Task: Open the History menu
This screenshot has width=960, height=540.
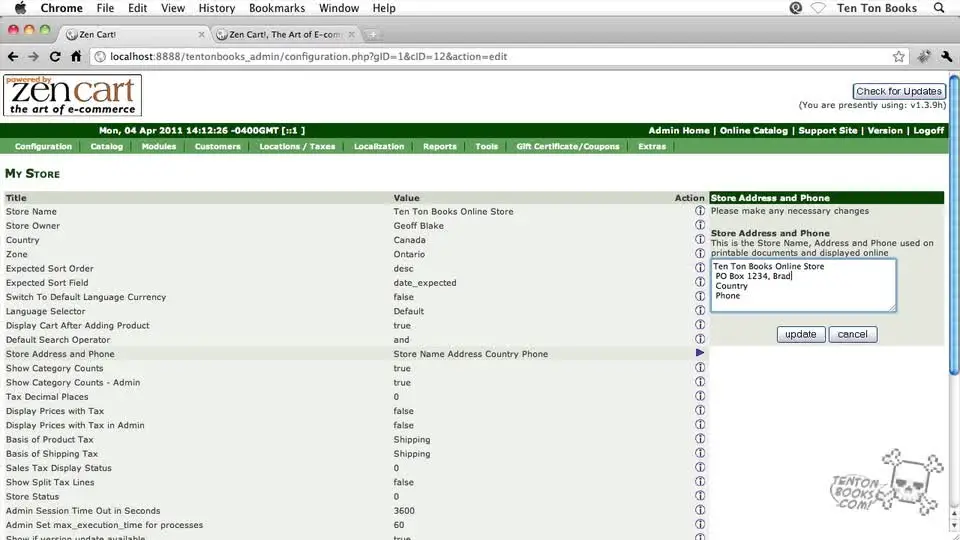Action: click(217, 8)
